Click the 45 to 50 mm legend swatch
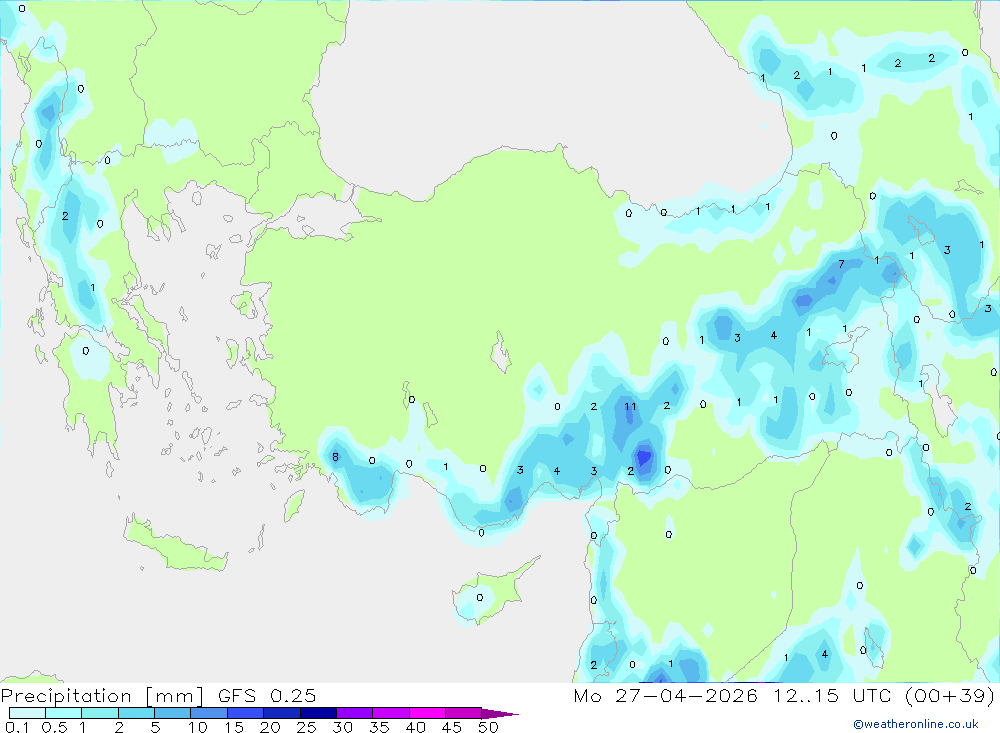Viewport: 1000px width, 733px height. [463, 713]
